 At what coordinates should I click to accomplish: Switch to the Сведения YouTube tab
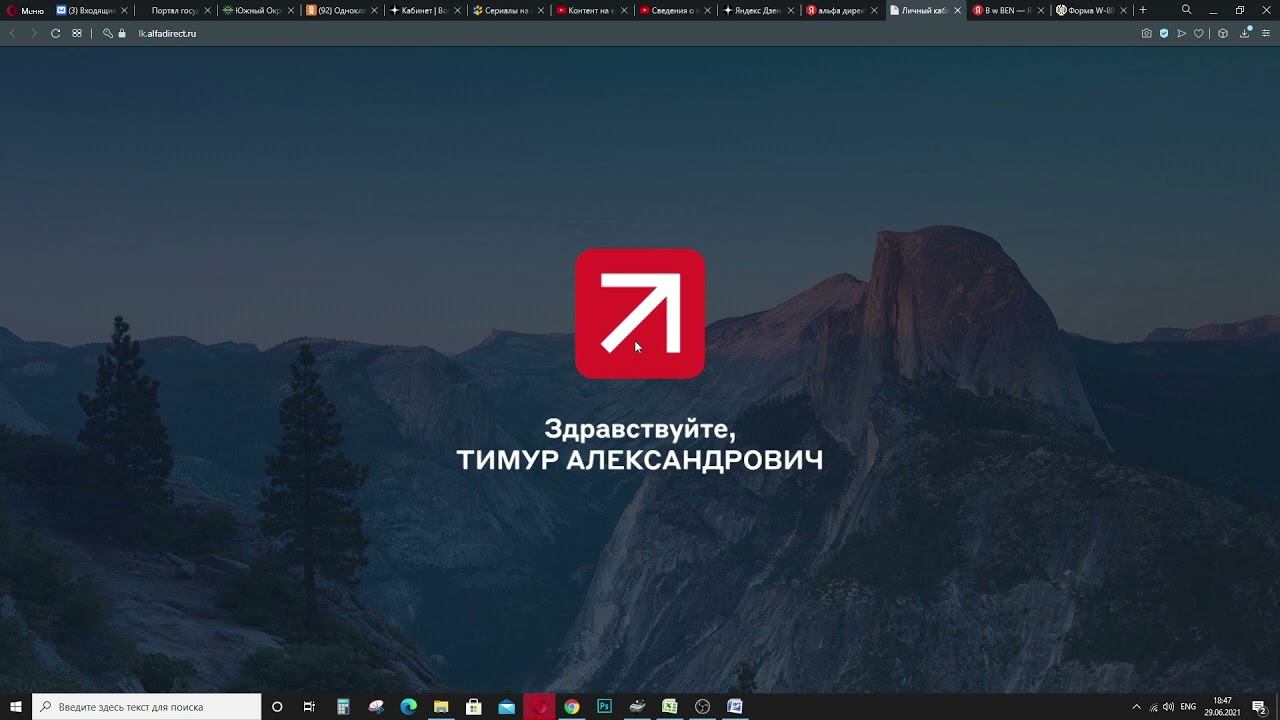click(x=675, y=10)
